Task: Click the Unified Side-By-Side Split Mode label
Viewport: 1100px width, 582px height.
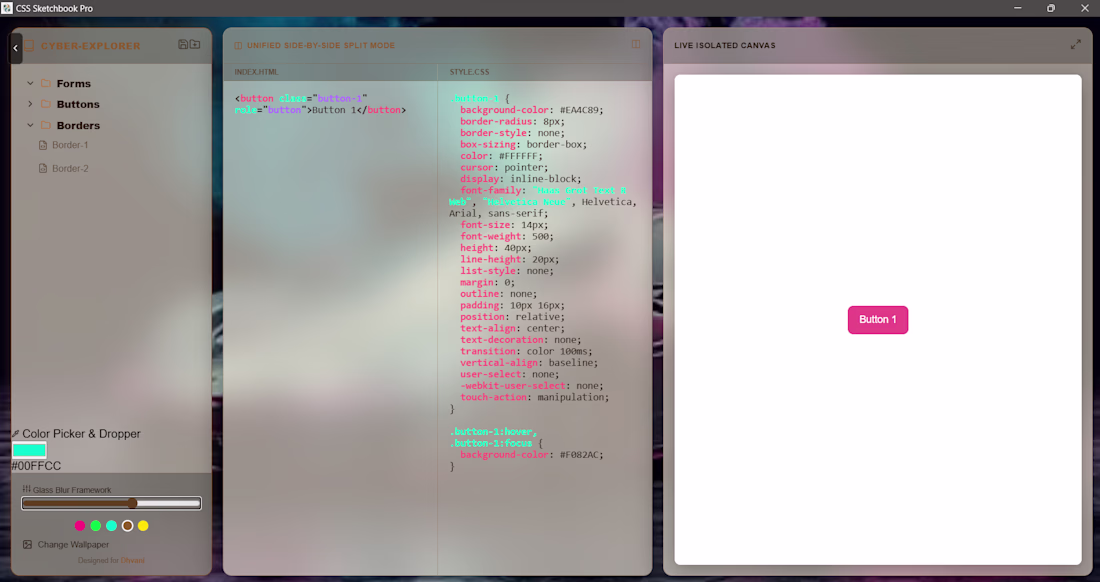Action: click(321, 46)
